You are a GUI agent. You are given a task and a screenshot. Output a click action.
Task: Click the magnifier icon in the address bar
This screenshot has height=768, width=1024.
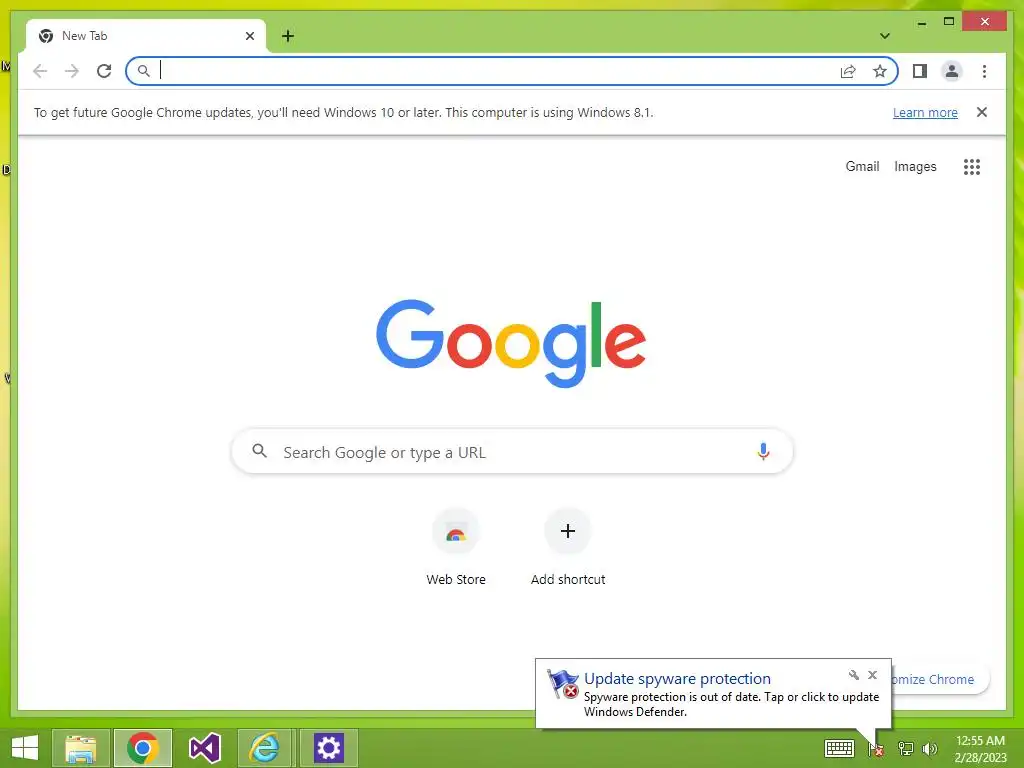coord(144,71)
